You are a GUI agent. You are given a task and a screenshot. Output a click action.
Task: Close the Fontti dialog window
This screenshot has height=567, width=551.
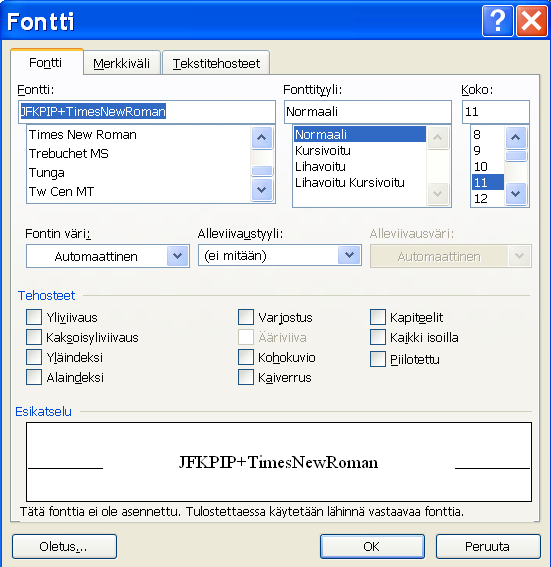pyautogui.click(x=531, y=21)
